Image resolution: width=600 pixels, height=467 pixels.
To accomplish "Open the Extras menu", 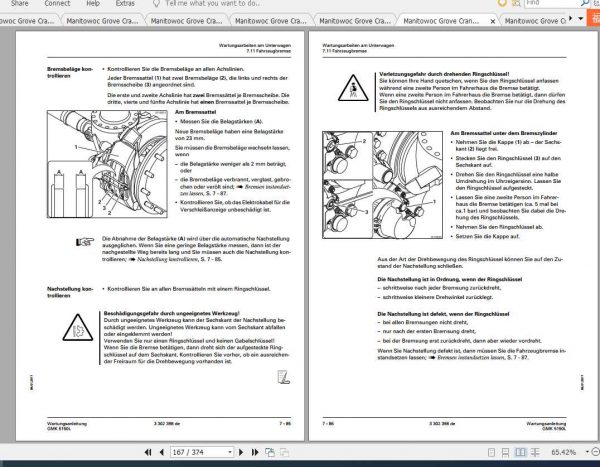I will pyautogui.click(x=125, y=3).
